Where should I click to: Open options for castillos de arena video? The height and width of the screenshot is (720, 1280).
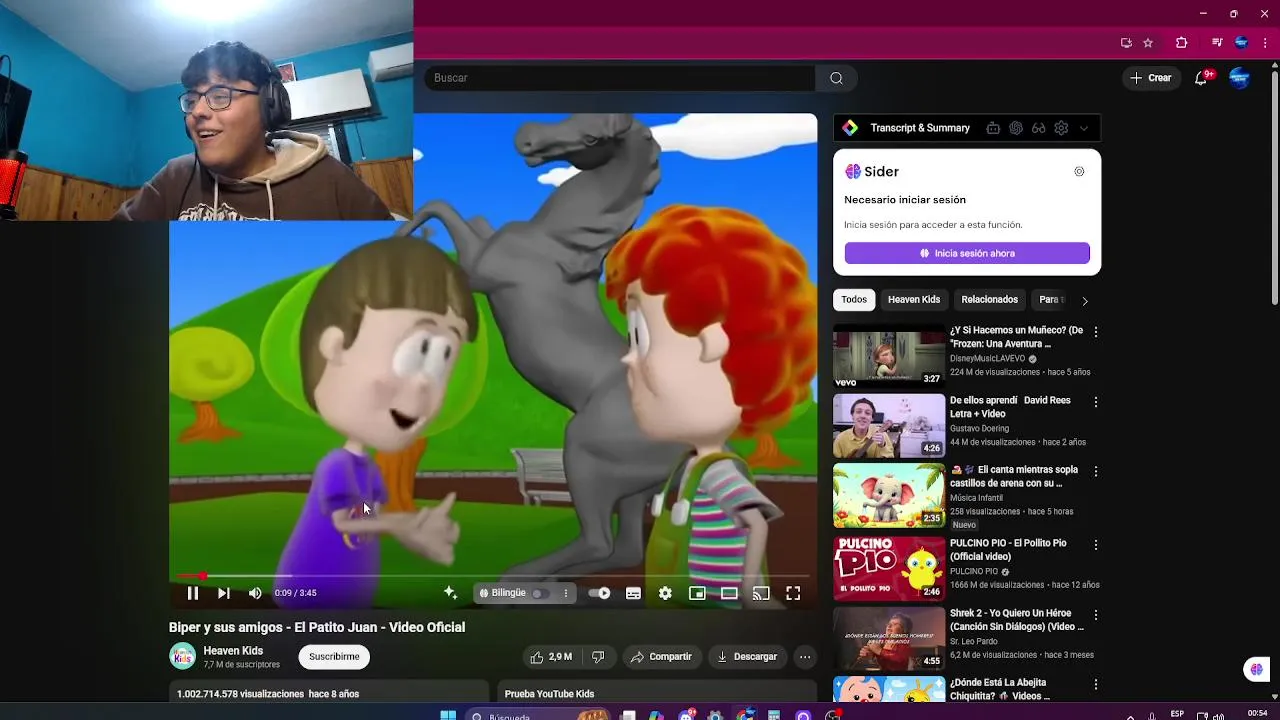click(x=1095, y=471)
